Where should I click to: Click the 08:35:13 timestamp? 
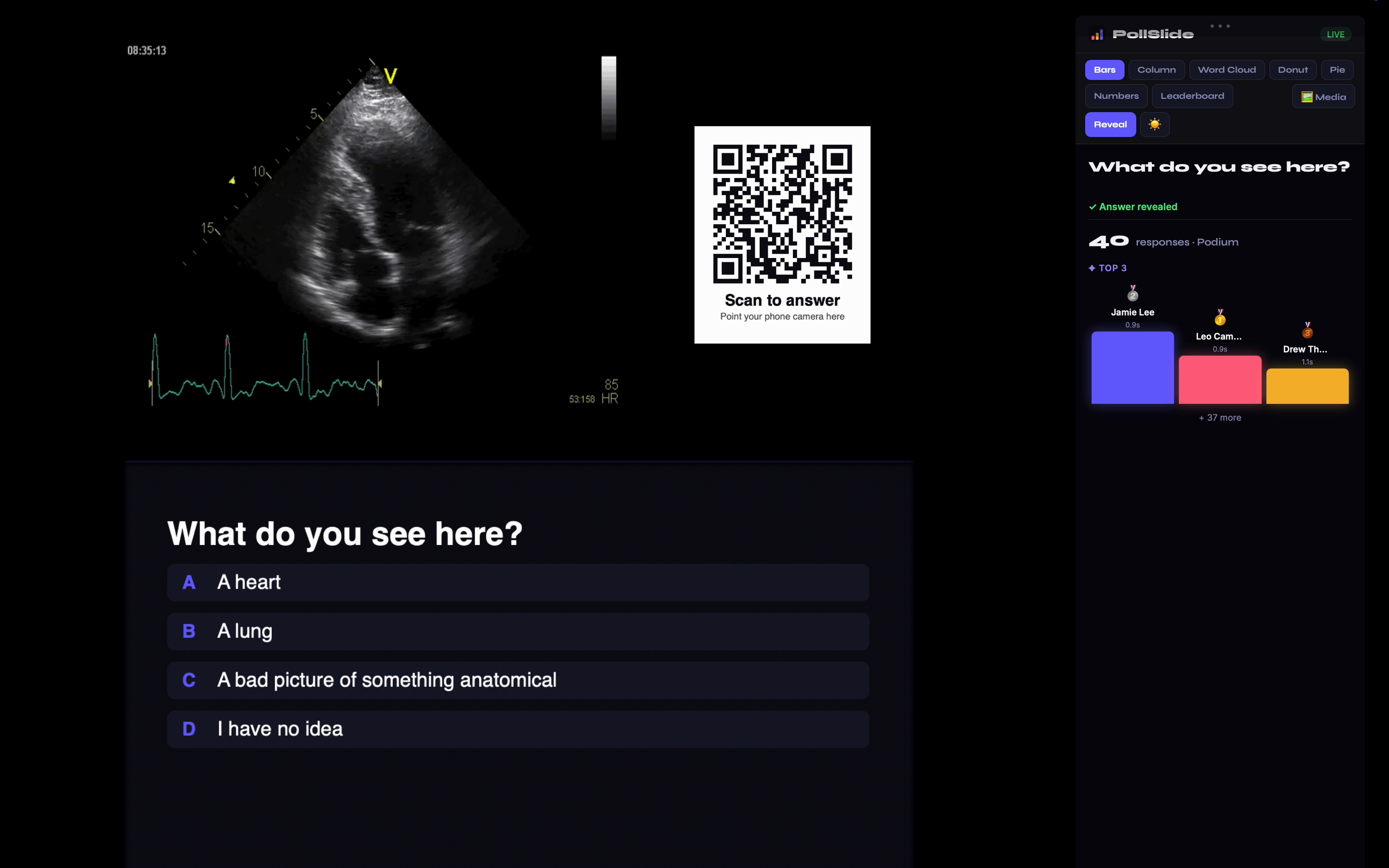point(146,51)
